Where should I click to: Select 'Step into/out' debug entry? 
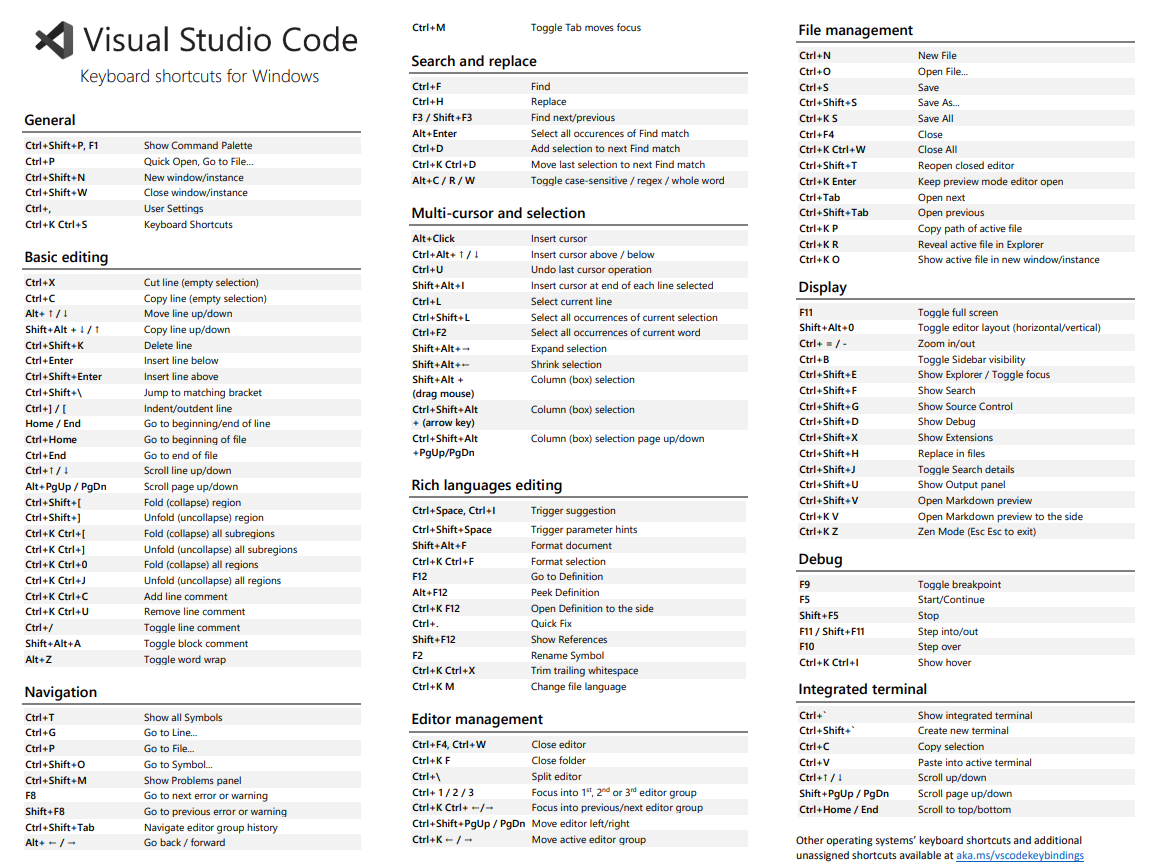tap(947, 632)
